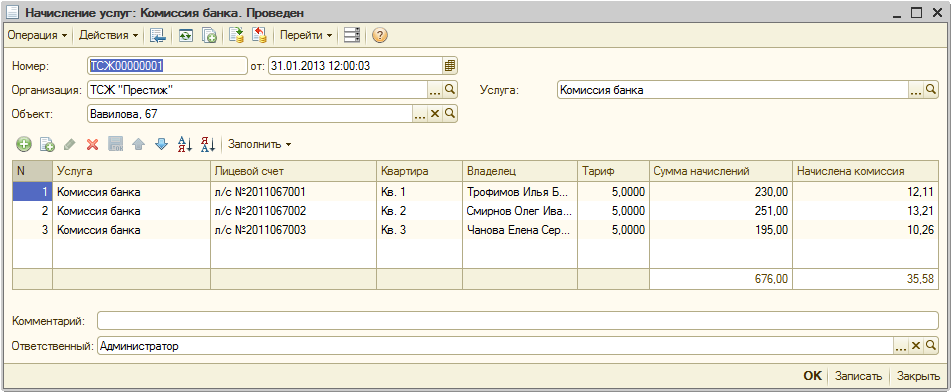Sort rows ascending with the А-Я icon
This screenshot has height=392, width=951.
click(x=184, y=144)
